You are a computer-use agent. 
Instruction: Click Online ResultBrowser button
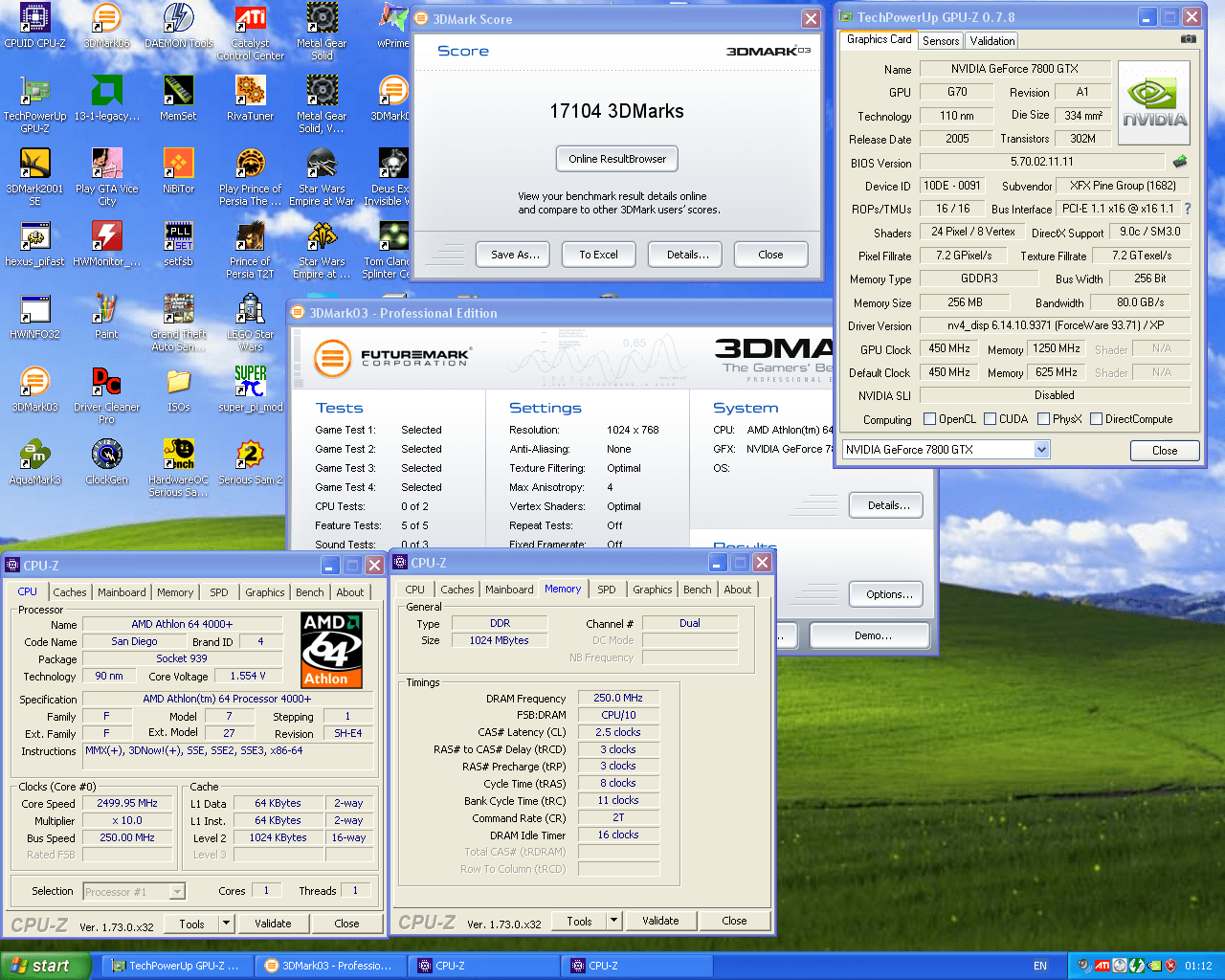coord(617,159)
